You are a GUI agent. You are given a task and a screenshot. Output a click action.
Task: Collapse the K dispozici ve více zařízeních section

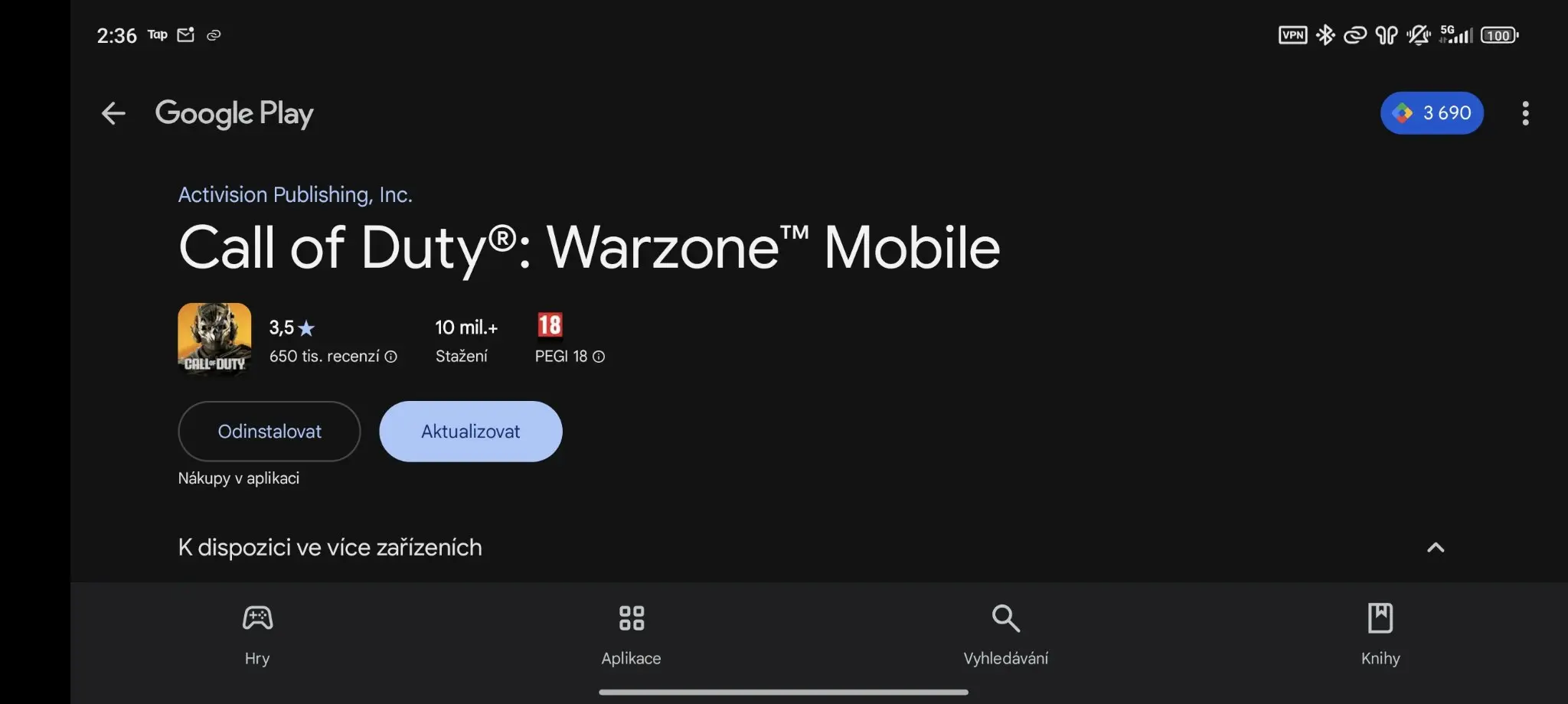pyautogui.click(x=1436, y=547)
